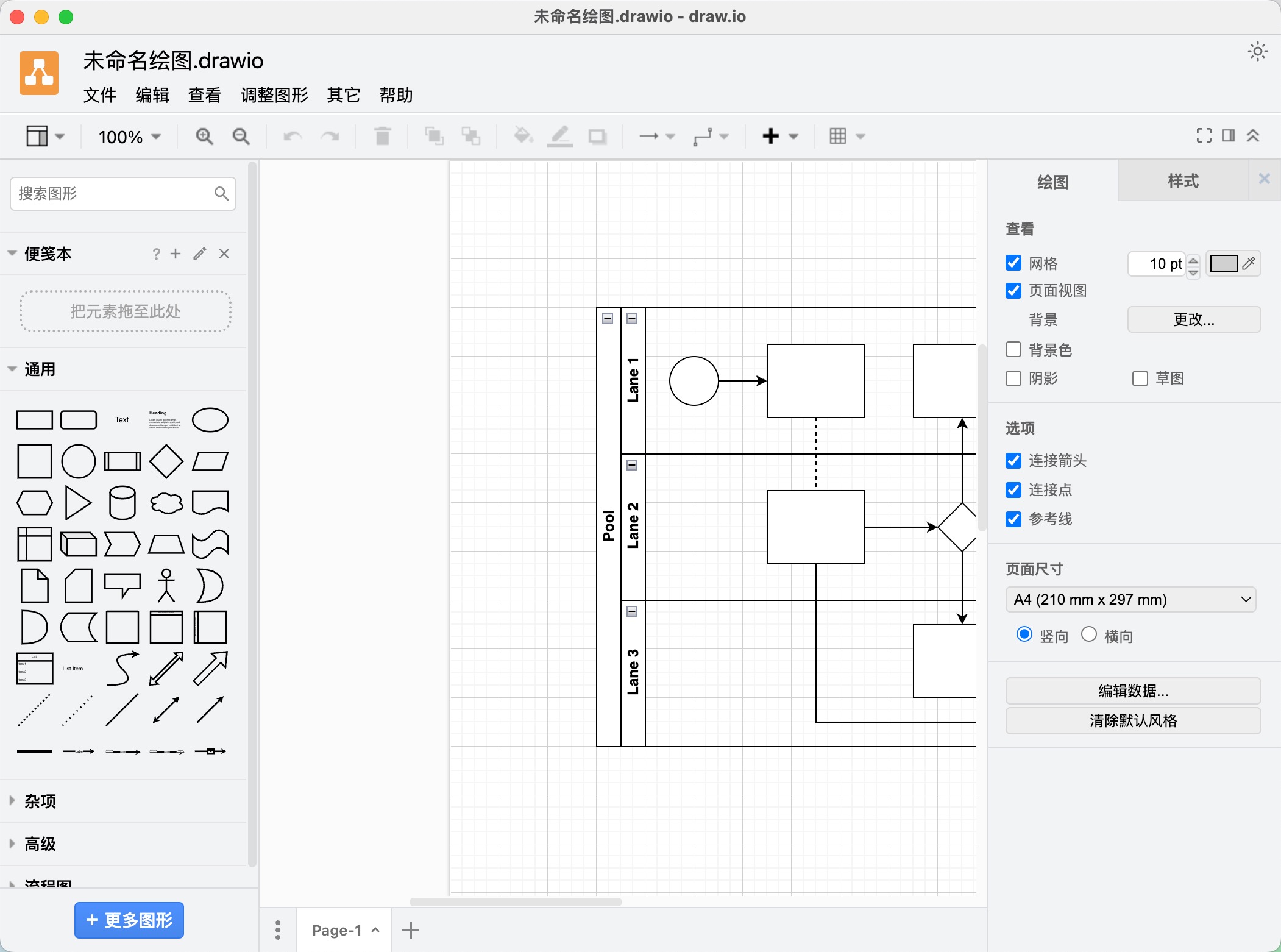1281x952 pixels.
Task: Collapse Lane 1 with its minus icon
Action: [x=632, y=319]
